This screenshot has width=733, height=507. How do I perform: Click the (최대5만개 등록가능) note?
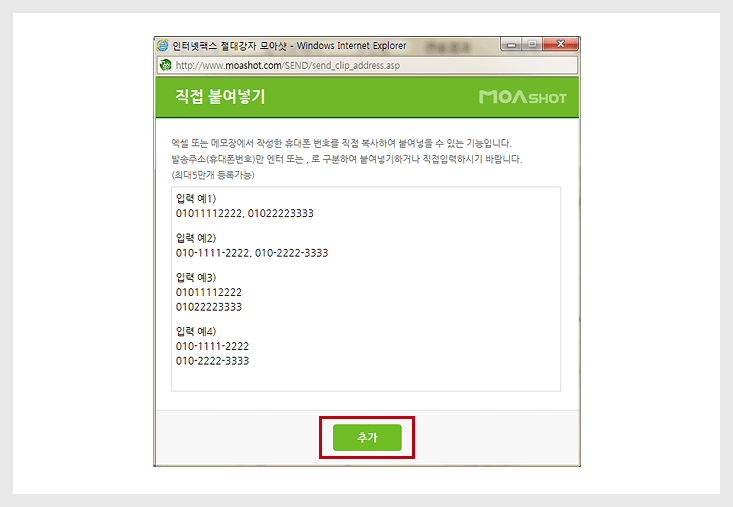pyautogui.click(x=213, y=175)
